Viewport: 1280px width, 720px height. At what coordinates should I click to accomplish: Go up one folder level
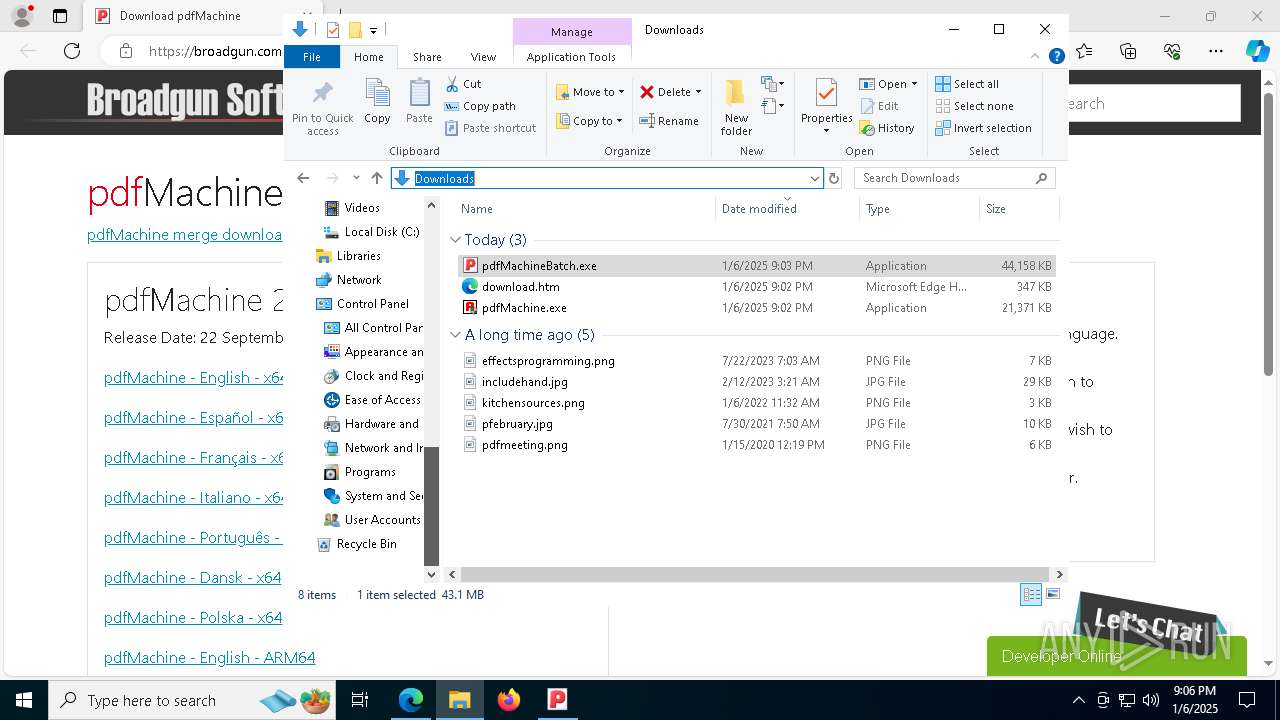click(x=377, y=178)
